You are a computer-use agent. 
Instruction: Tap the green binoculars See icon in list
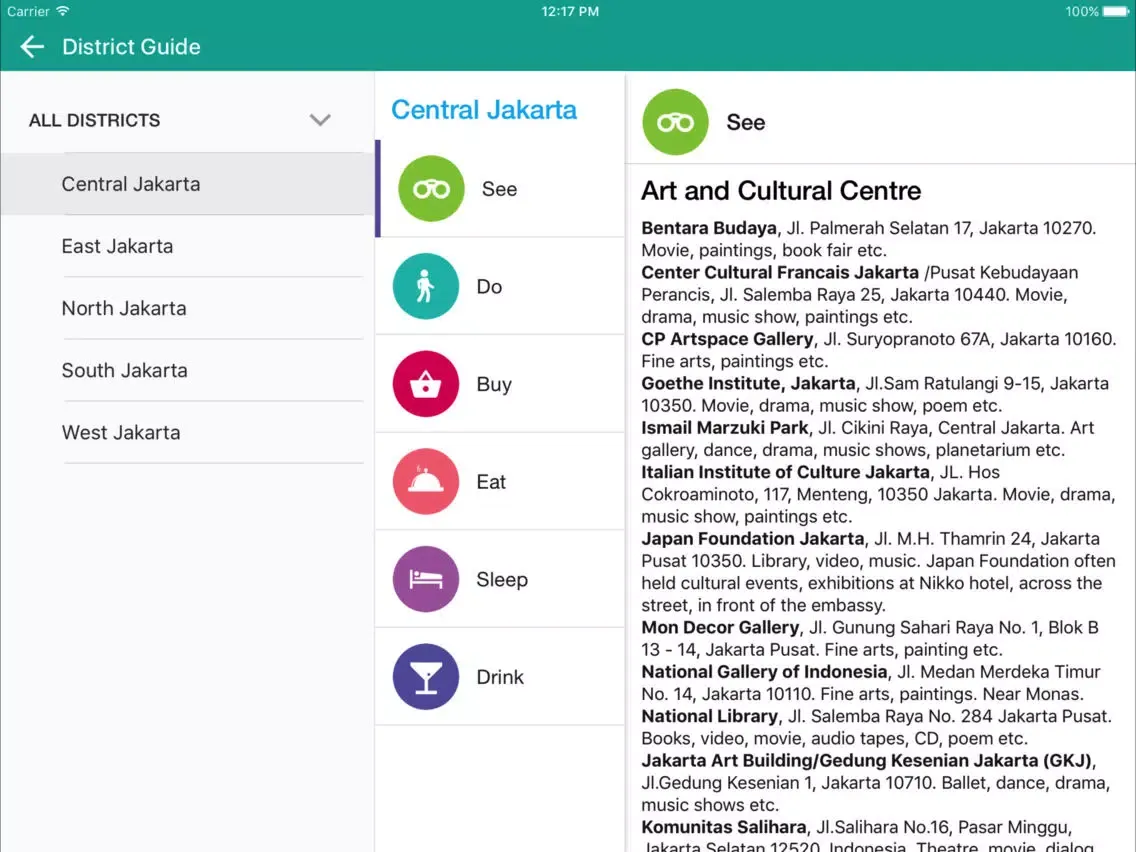[x=431, y=188]
